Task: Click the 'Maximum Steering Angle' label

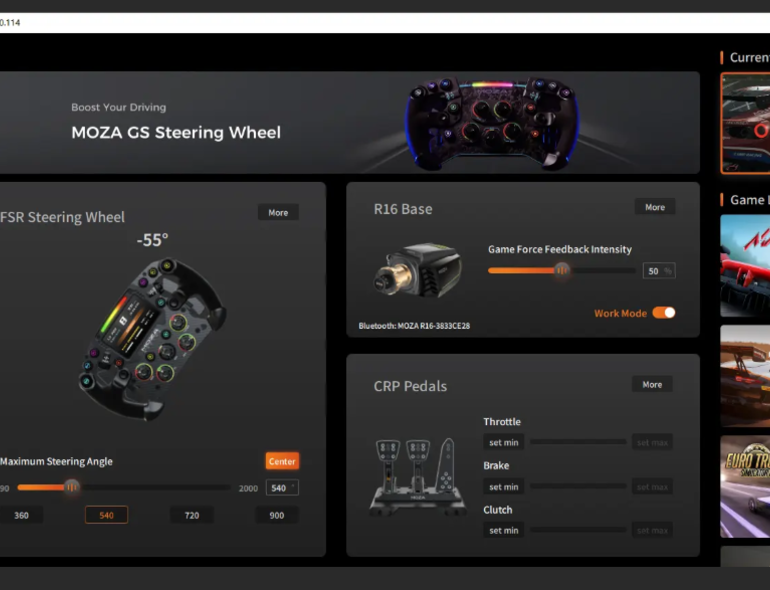Action: (x=56, y=461)
